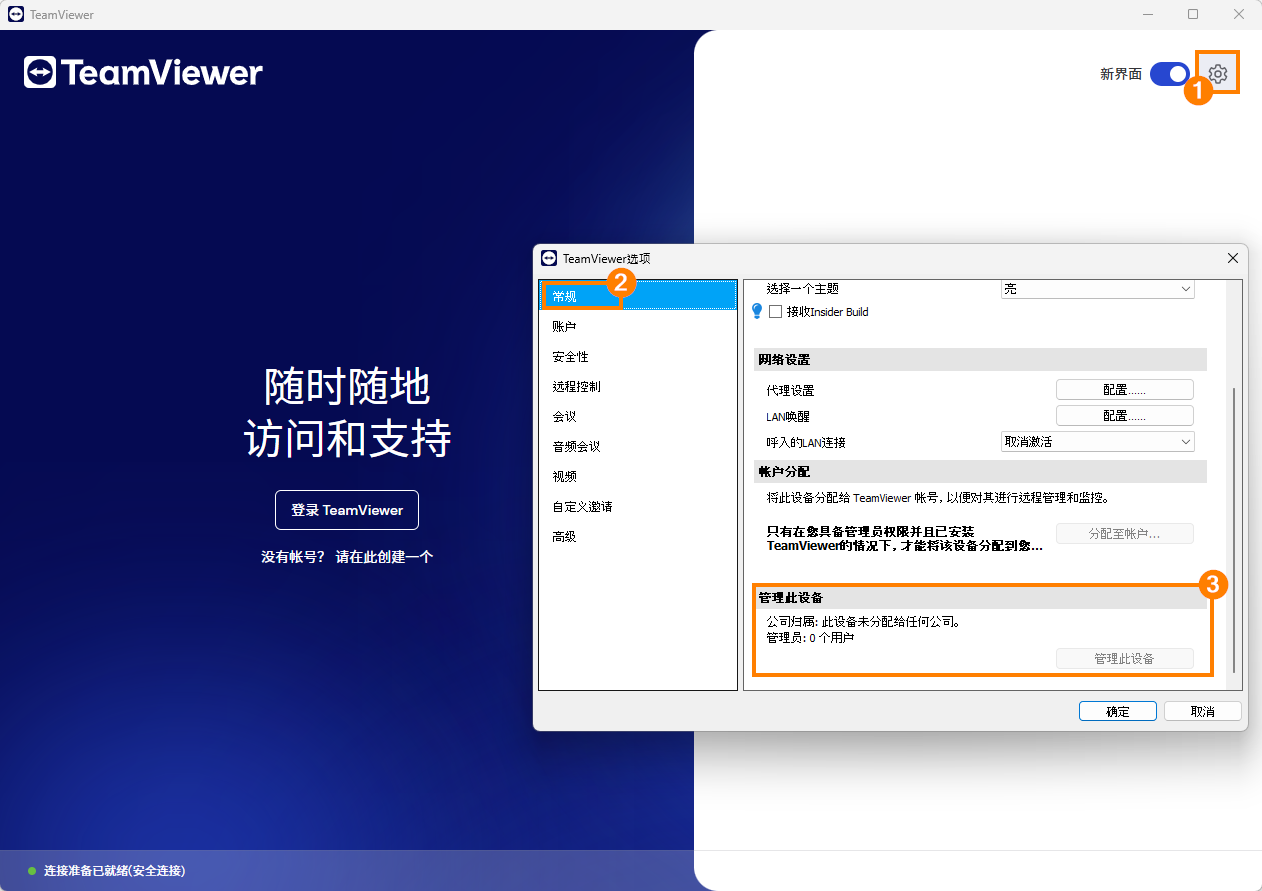Click the 网络设置 section header
Image resolution: width=1262 pixels, height=891 pixels.
point(980,360)
